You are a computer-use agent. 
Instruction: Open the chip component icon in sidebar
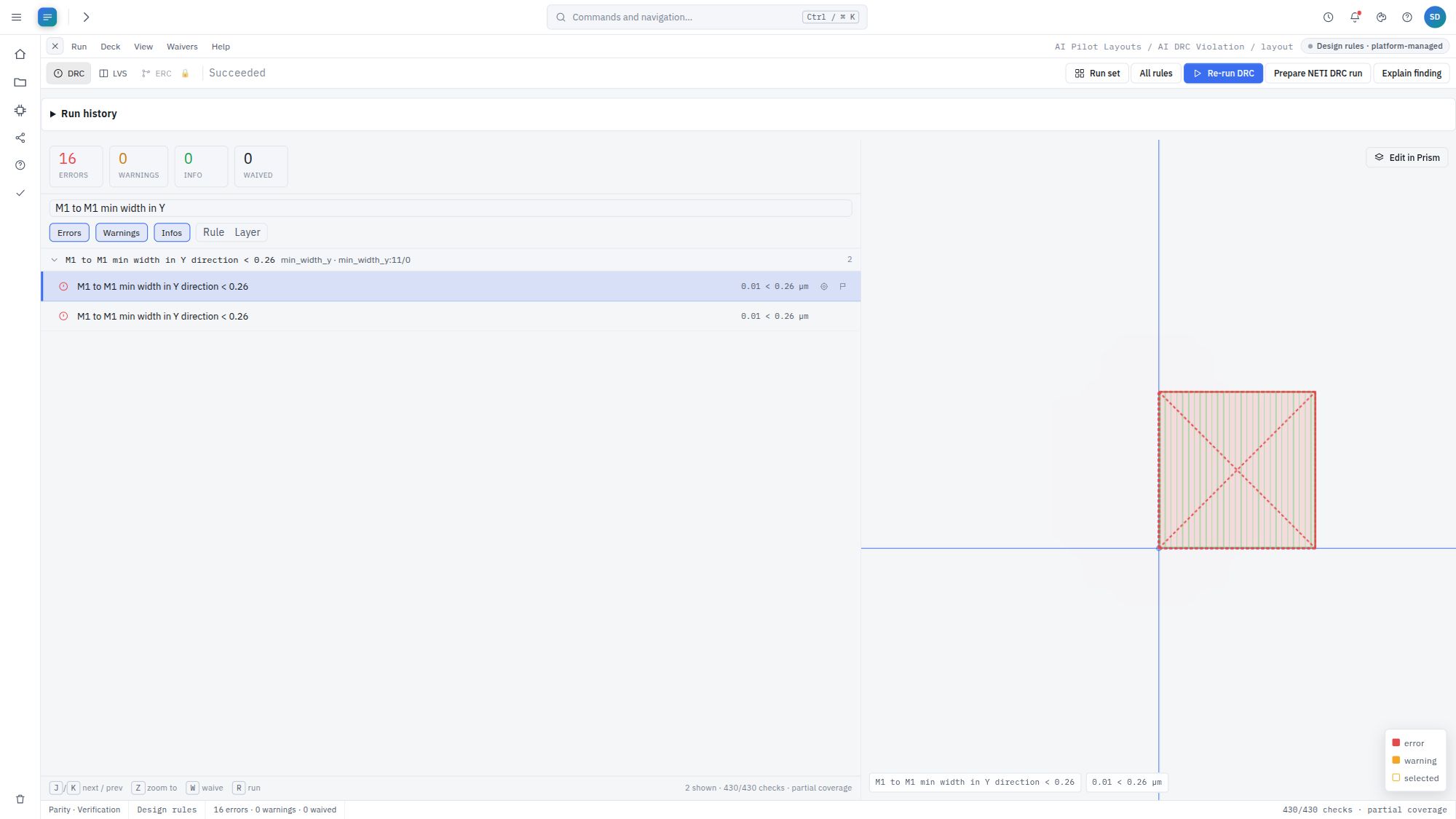click(20, 110)
